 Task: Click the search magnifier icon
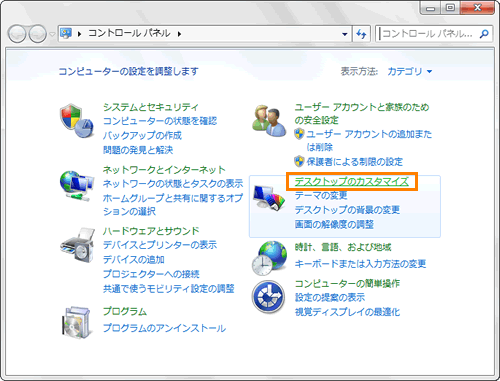[x=484, y=34]
